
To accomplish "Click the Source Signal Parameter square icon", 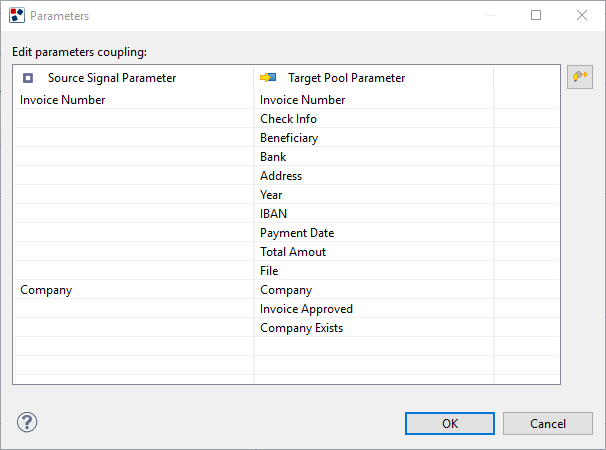I will click(28, 78).
